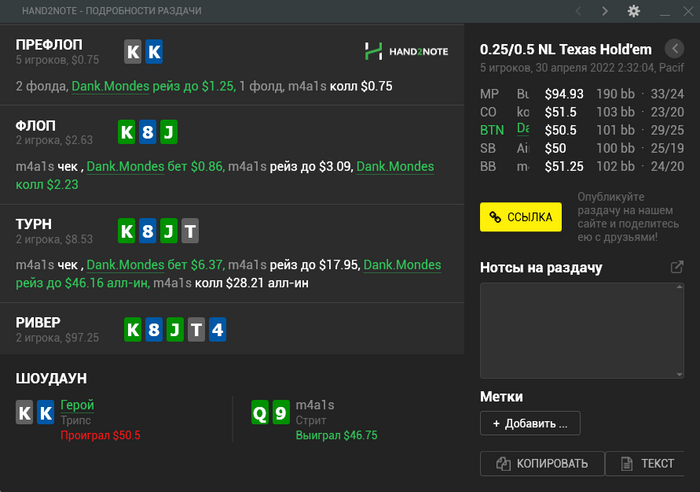Click the gray K hole card in preflop
The image size is (700, 492).
[133, 52]
